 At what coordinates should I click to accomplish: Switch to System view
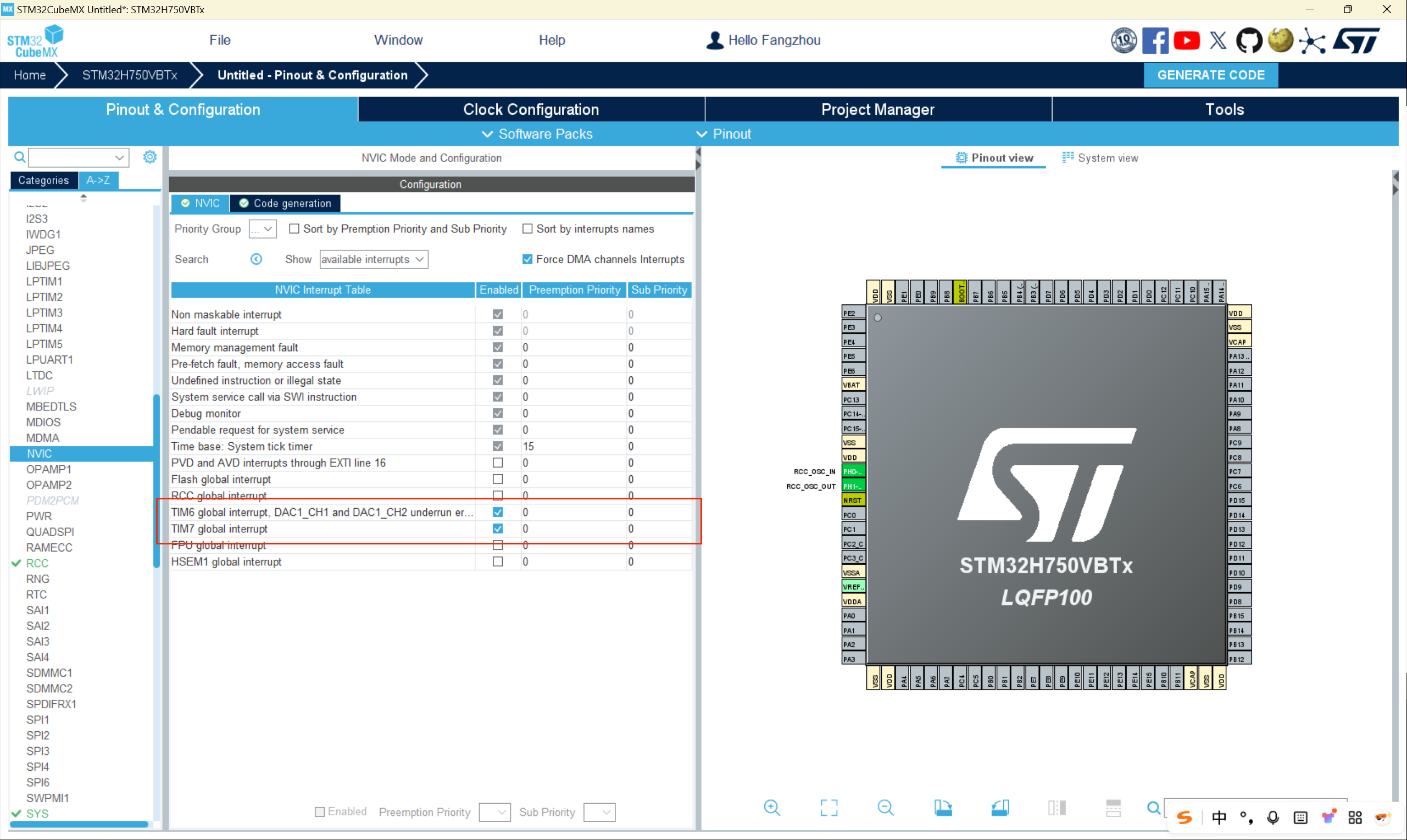(1100, 158)
